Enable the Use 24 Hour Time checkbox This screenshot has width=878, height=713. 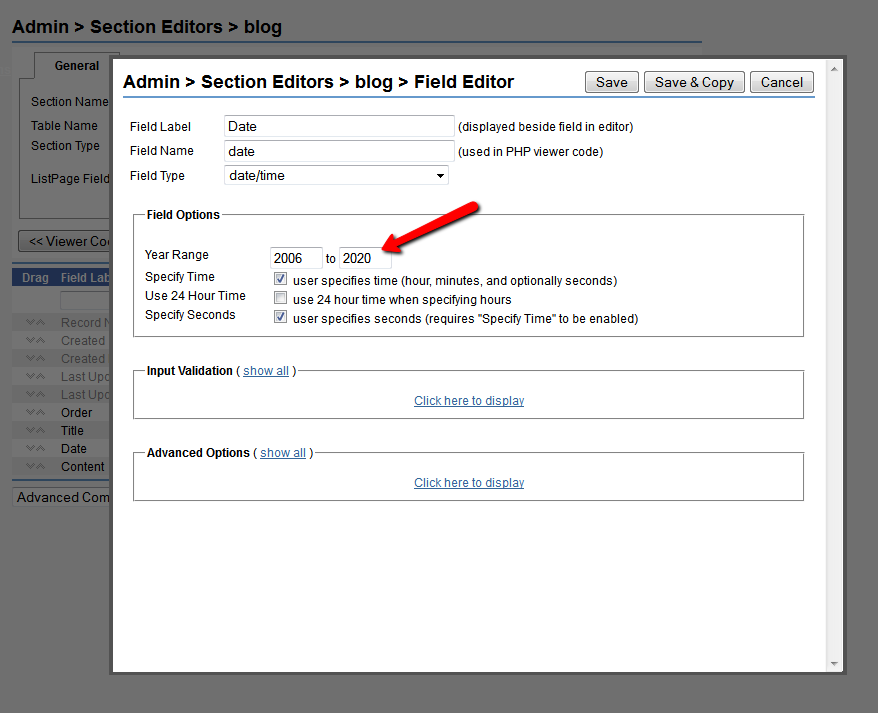(x=281, y=299)
